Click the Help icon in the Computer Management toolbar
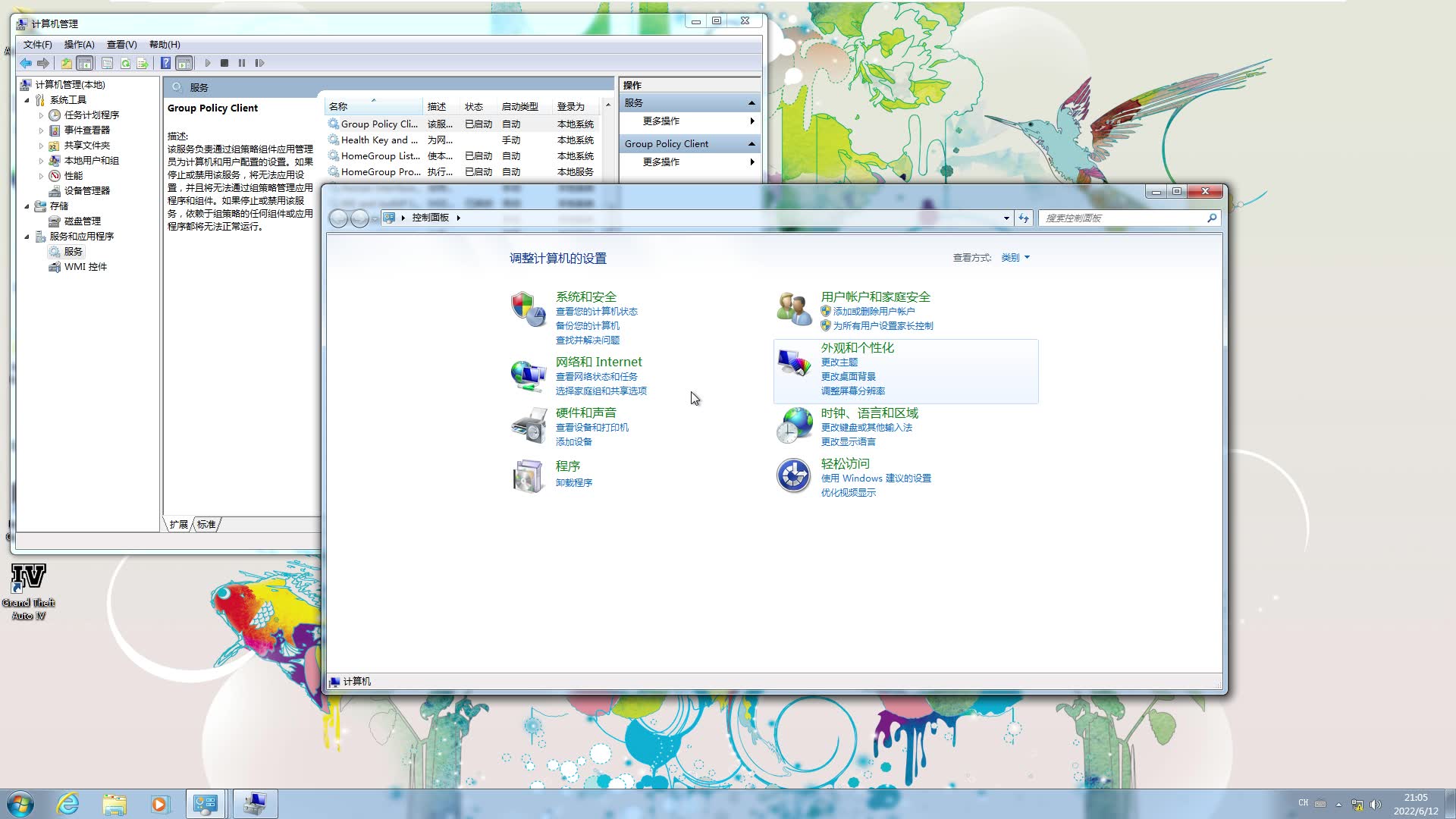 pyautogui.click(x=165, y=63)
